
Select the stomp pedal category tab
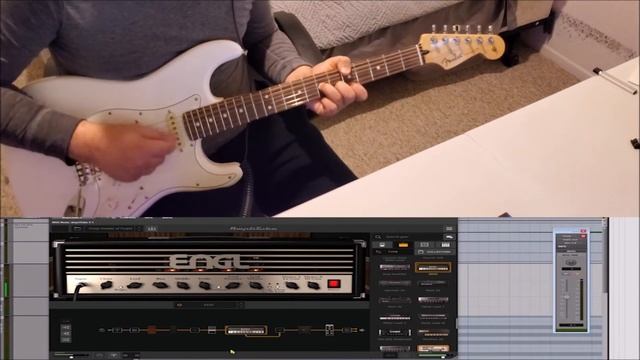point(382,245)
